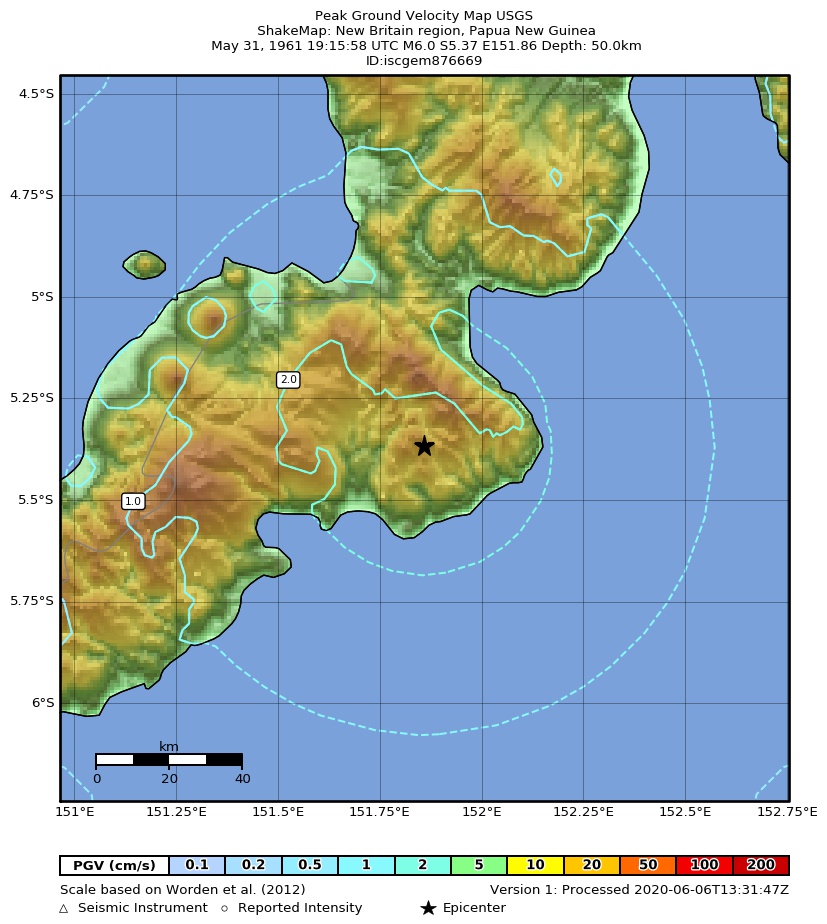
Task: Click the ID:iscgem876669 text in title
Action: [x=426, y=61]
